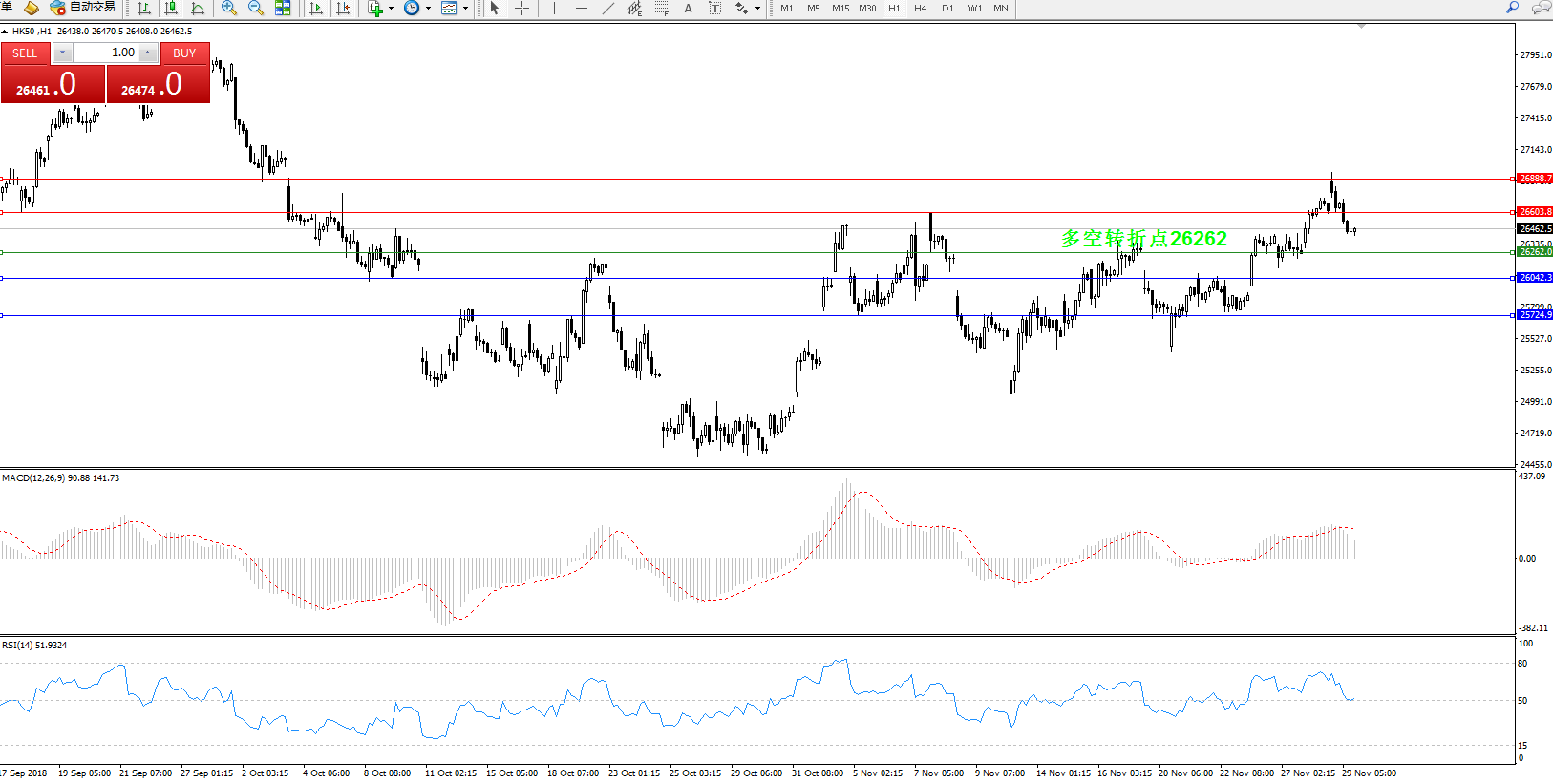Switch chart to candlestick mode
1553x784 pixels.
(x=171, y=9)
